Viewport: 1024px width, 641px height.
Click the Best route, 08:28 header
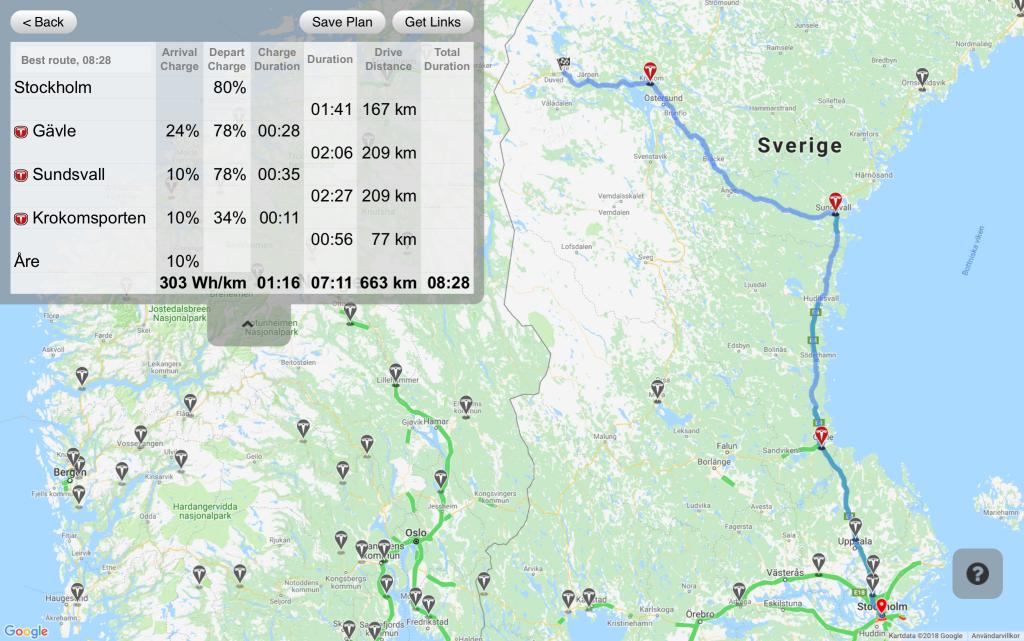tap(66, 60)
